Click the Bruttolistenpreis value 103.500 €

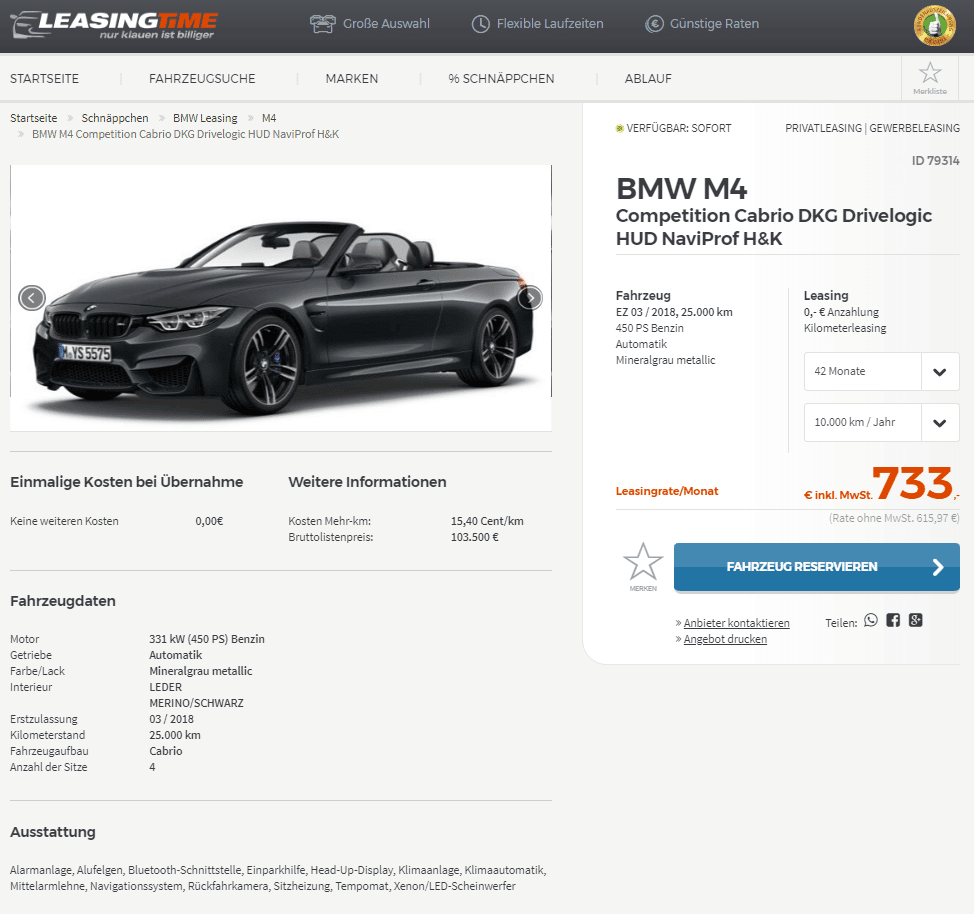(475, 537)
